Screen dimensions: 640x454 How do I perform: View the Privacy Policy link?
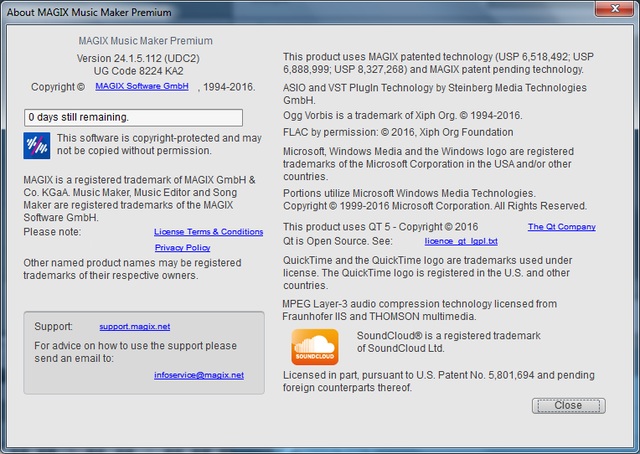click(182, 247)
